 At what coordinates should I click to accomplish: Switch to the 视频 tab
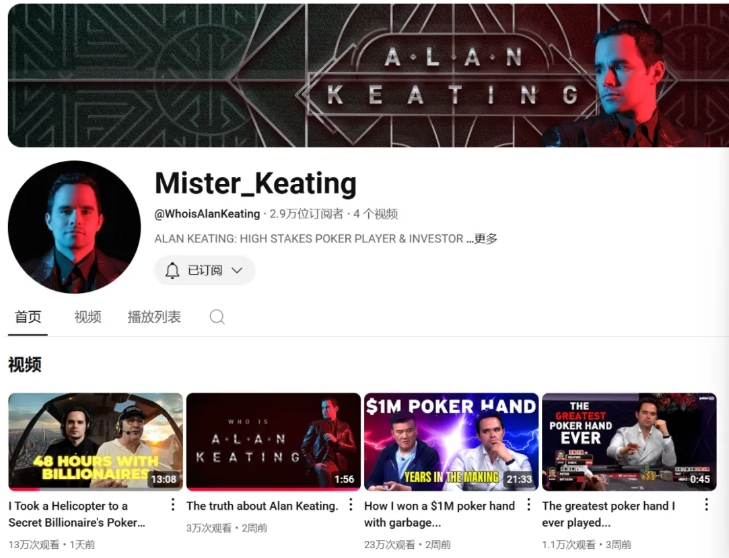click(x=87, y=317)
